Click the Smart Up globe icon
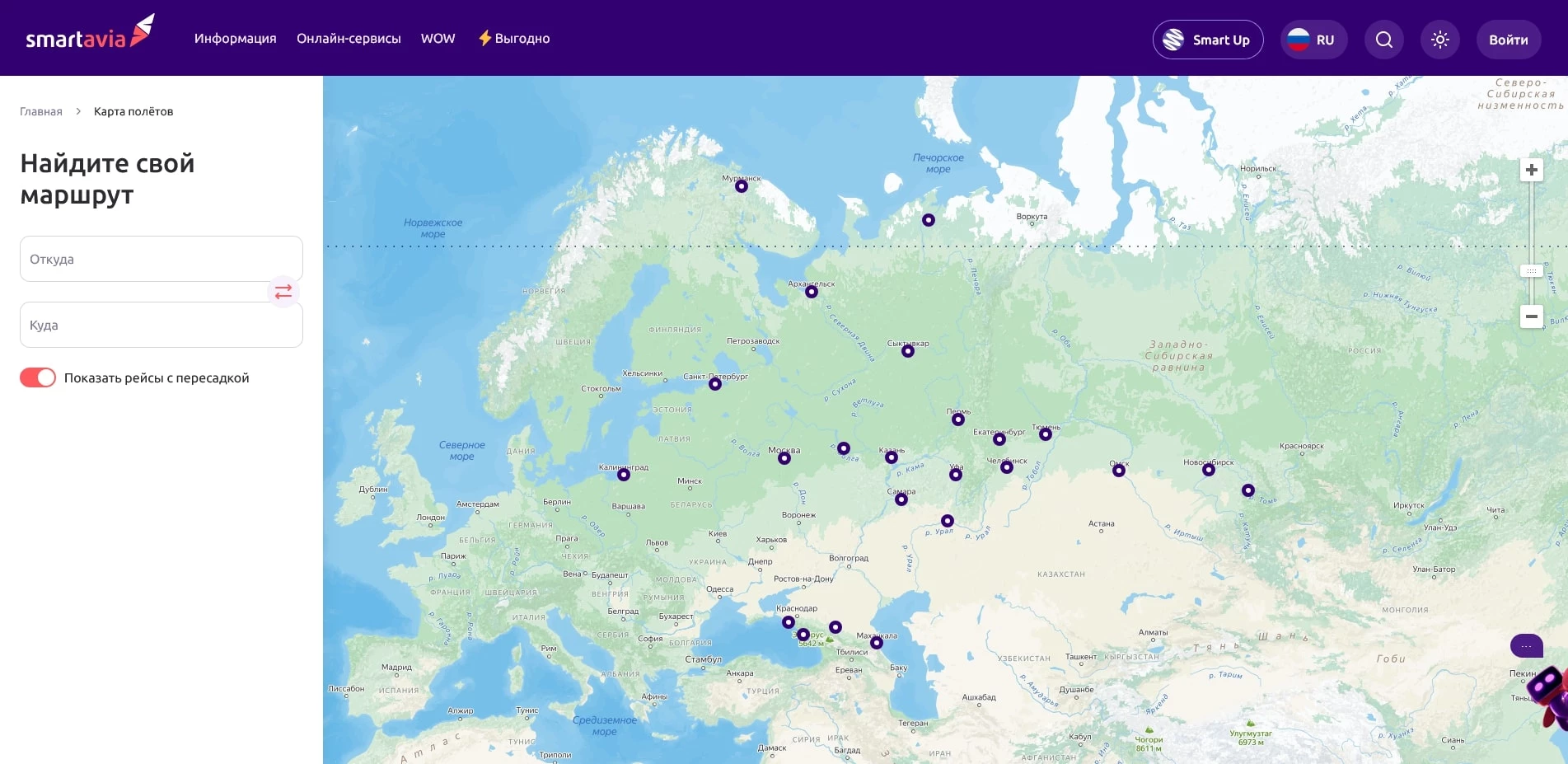 coord(1172,39)
